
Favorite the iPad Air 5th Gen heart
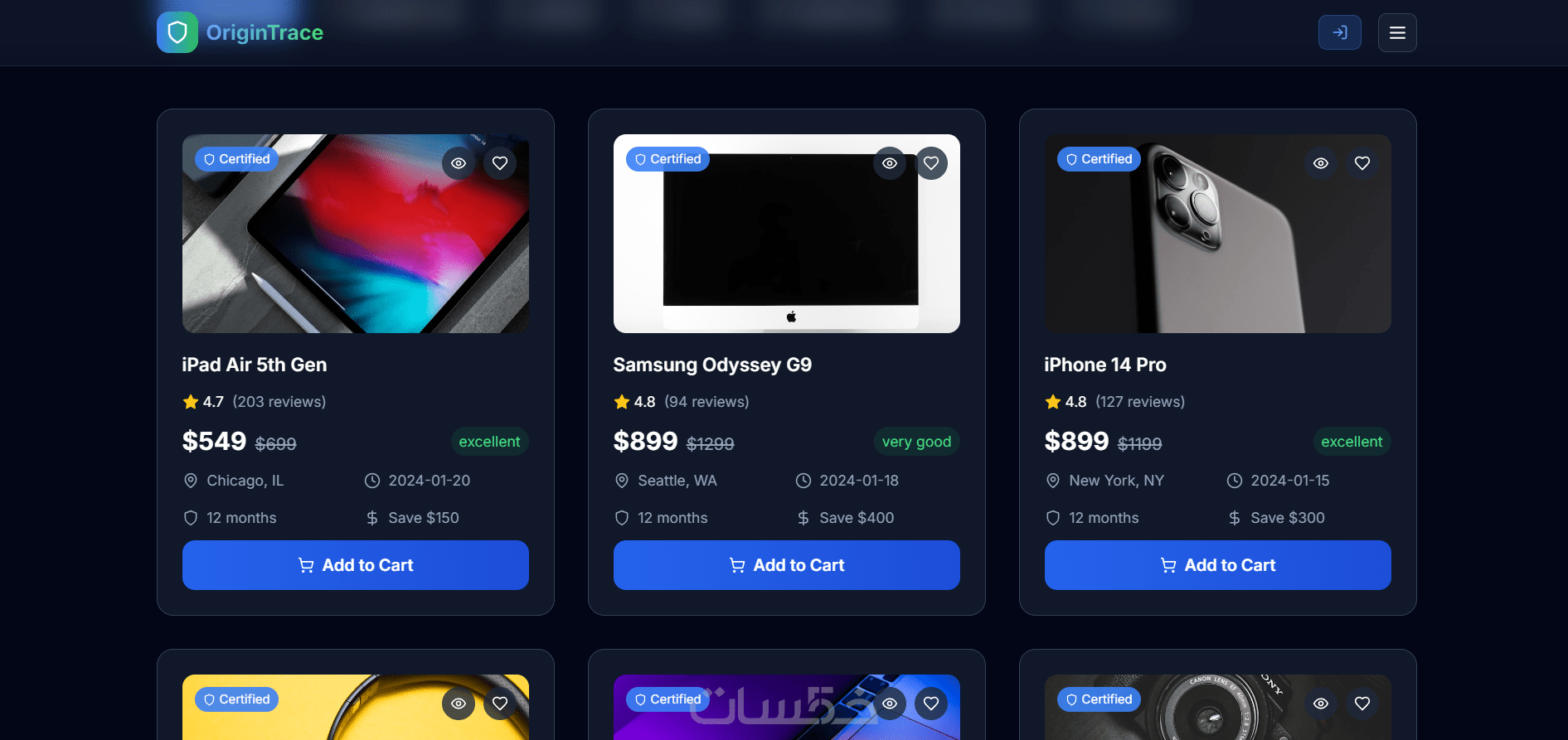pyautogui.click(x=500, y=163)
